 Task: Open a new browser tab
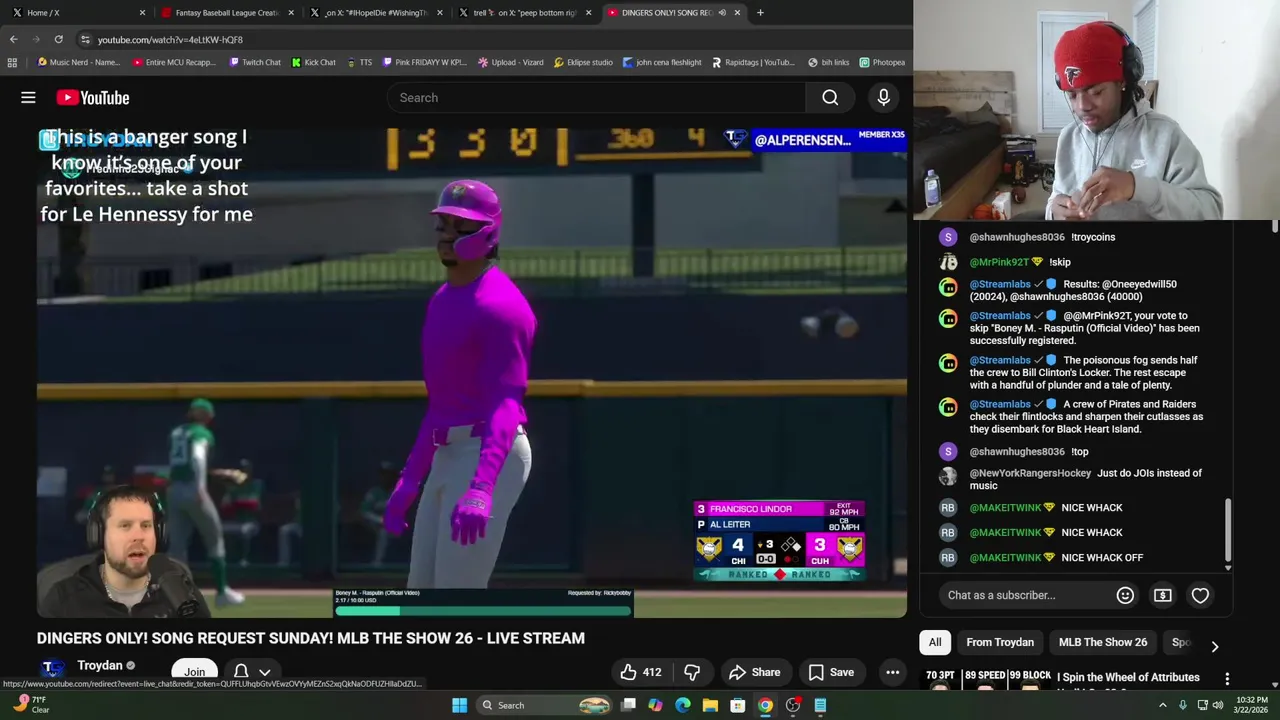click(760, 13)
